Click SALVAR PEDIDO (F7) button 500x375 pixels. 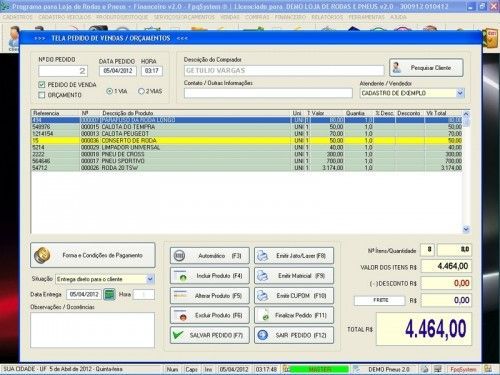[x=210, y=335]
